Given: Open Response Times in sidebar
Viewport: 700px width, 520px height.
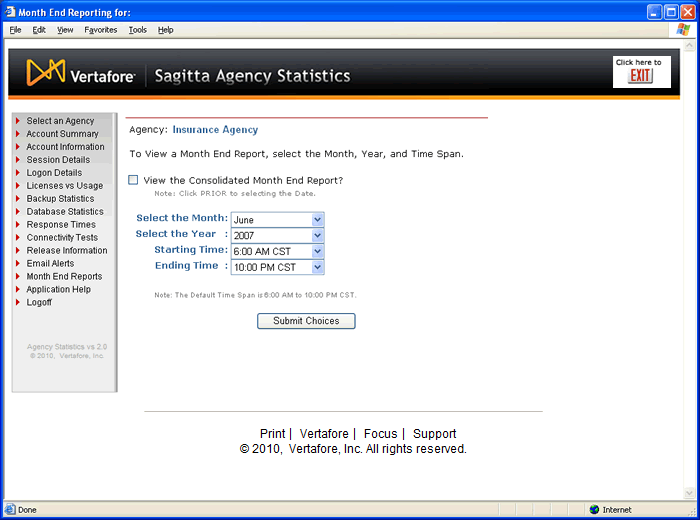Looking at the screenshot, I should (61, 225).
